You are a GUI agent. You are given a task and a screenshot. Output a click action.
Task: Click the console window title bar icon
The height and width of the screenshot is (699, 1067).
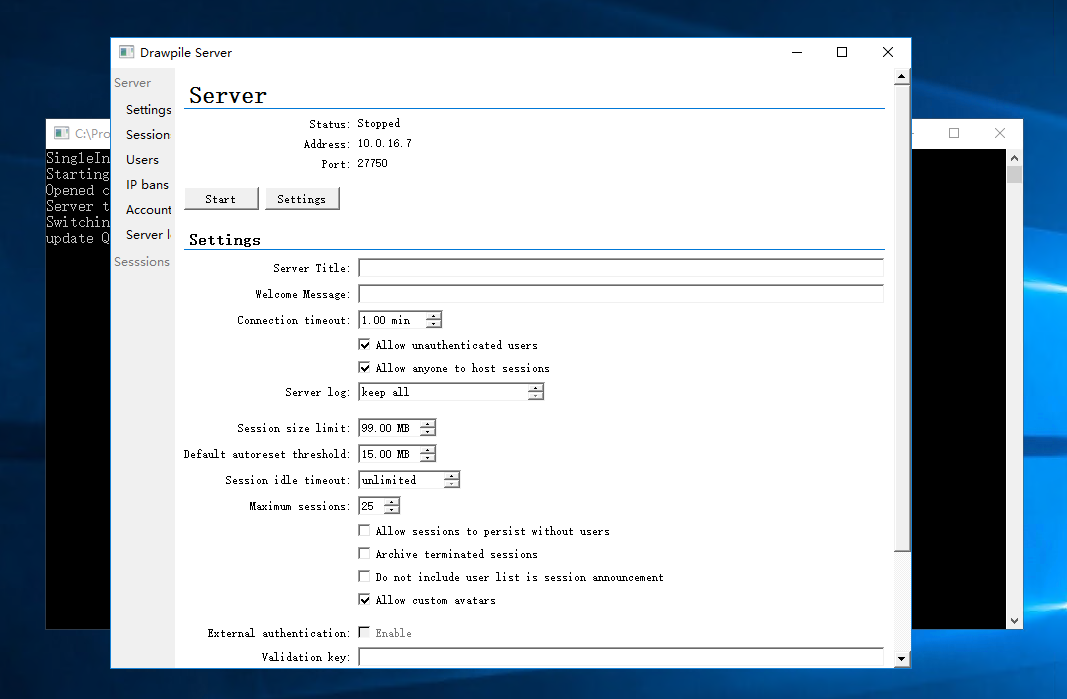tap(62, 133)
